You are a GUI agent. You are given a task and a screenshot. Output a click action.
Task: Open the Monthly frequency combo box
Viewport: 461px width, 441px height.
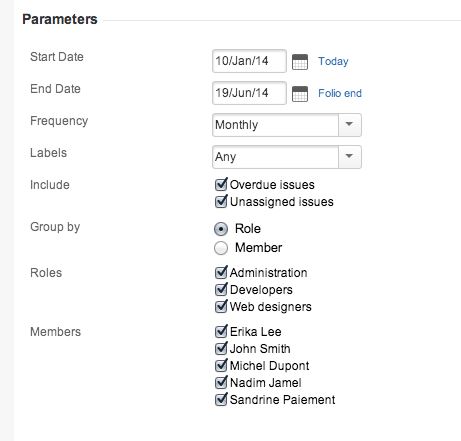(x=287, y=125)
